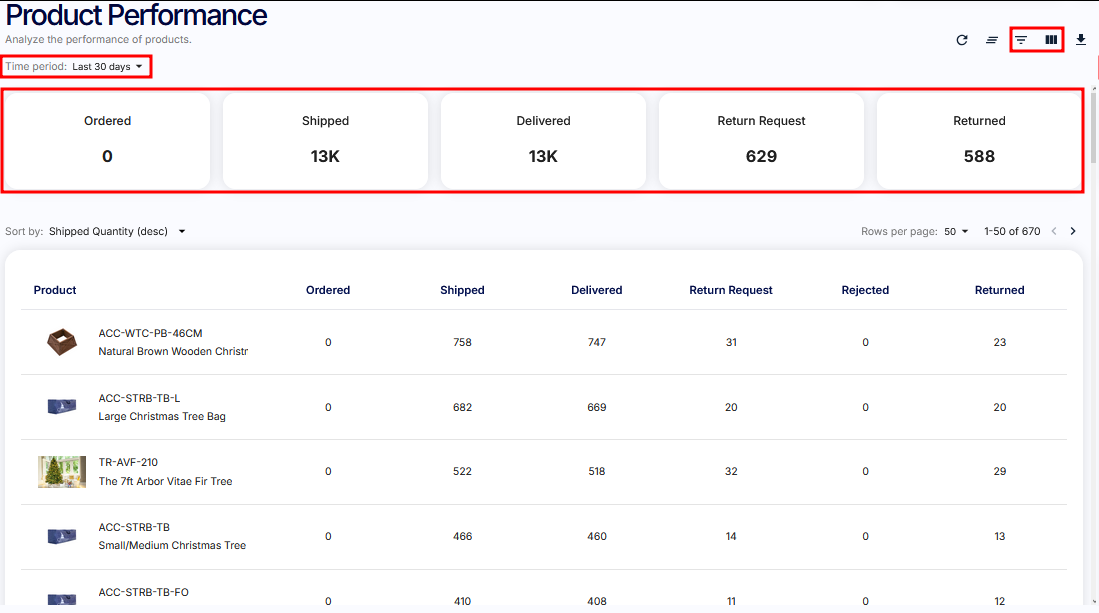Select the Return Request column header
Viewport: 1099px width, 613px height.
tap(731, 290)
